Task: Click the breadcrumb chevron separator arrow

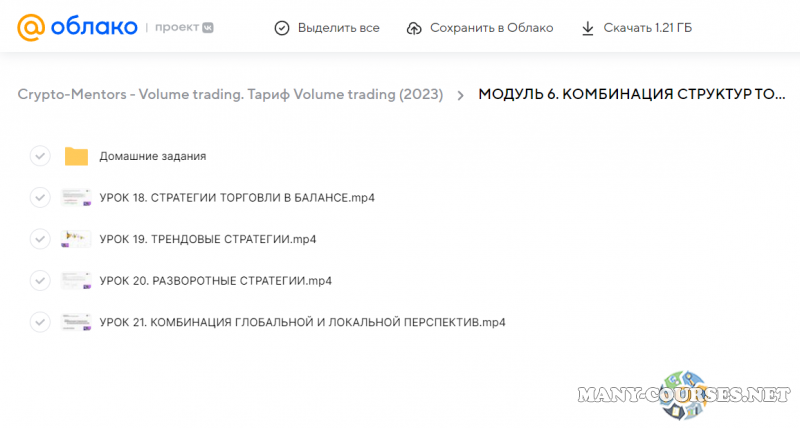Action: 460,95
